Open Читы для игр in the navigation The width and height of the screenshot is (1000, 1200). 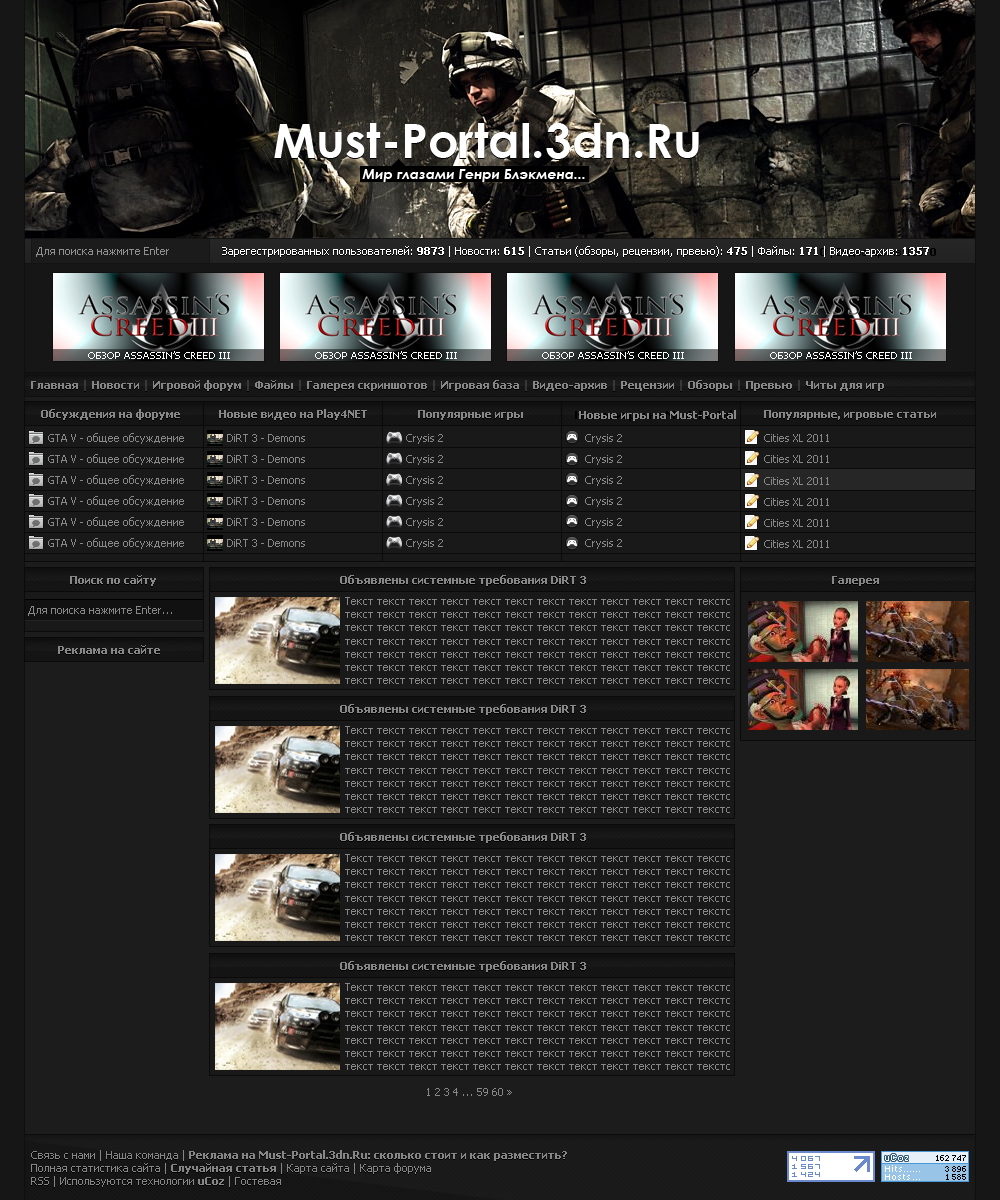pyautogui.click(x=845, y=385)
